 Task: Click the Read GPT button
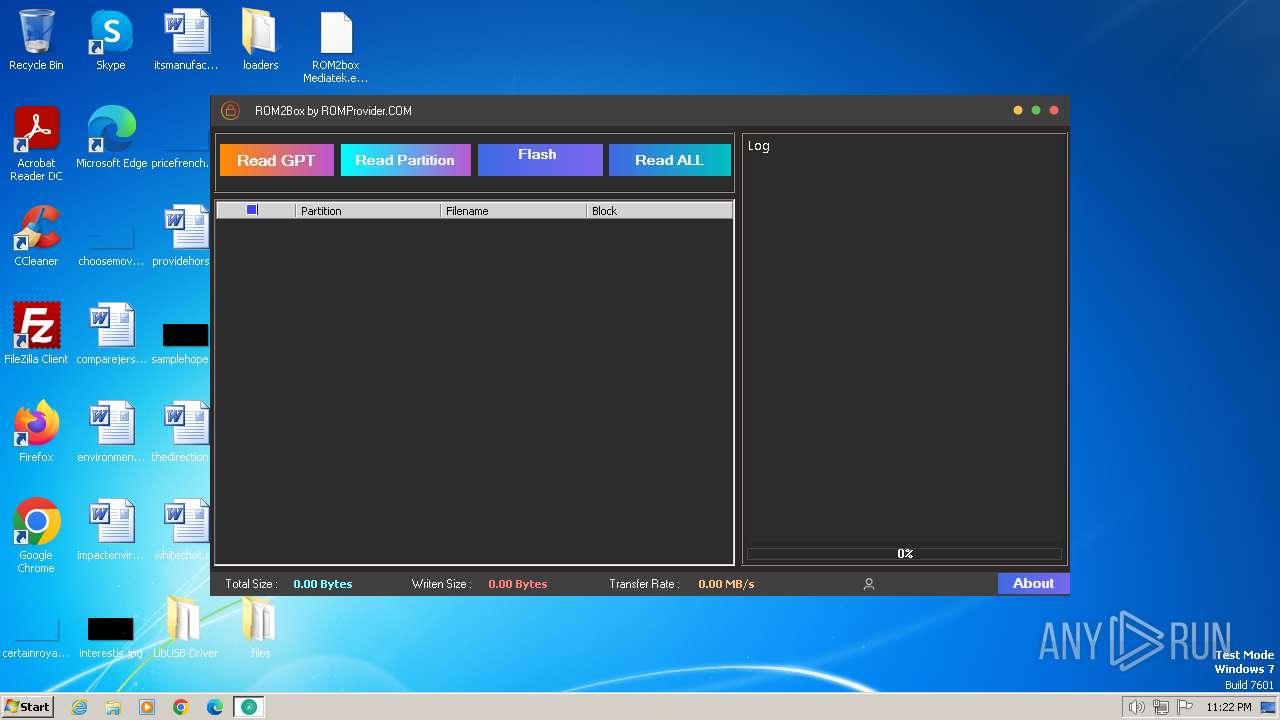(x=277, y=160)
